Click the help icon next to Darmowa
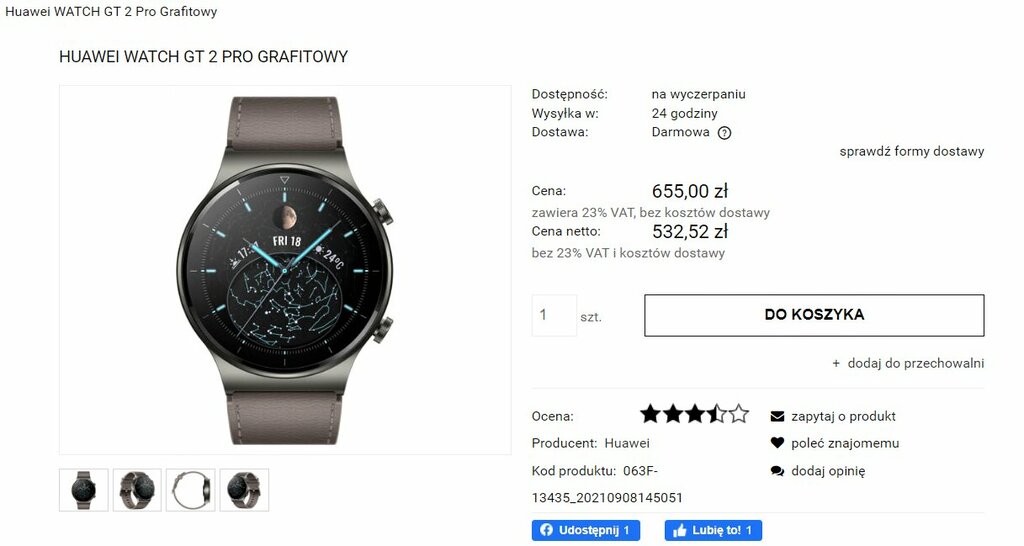1024x546 pixels. tap(724, 133)
